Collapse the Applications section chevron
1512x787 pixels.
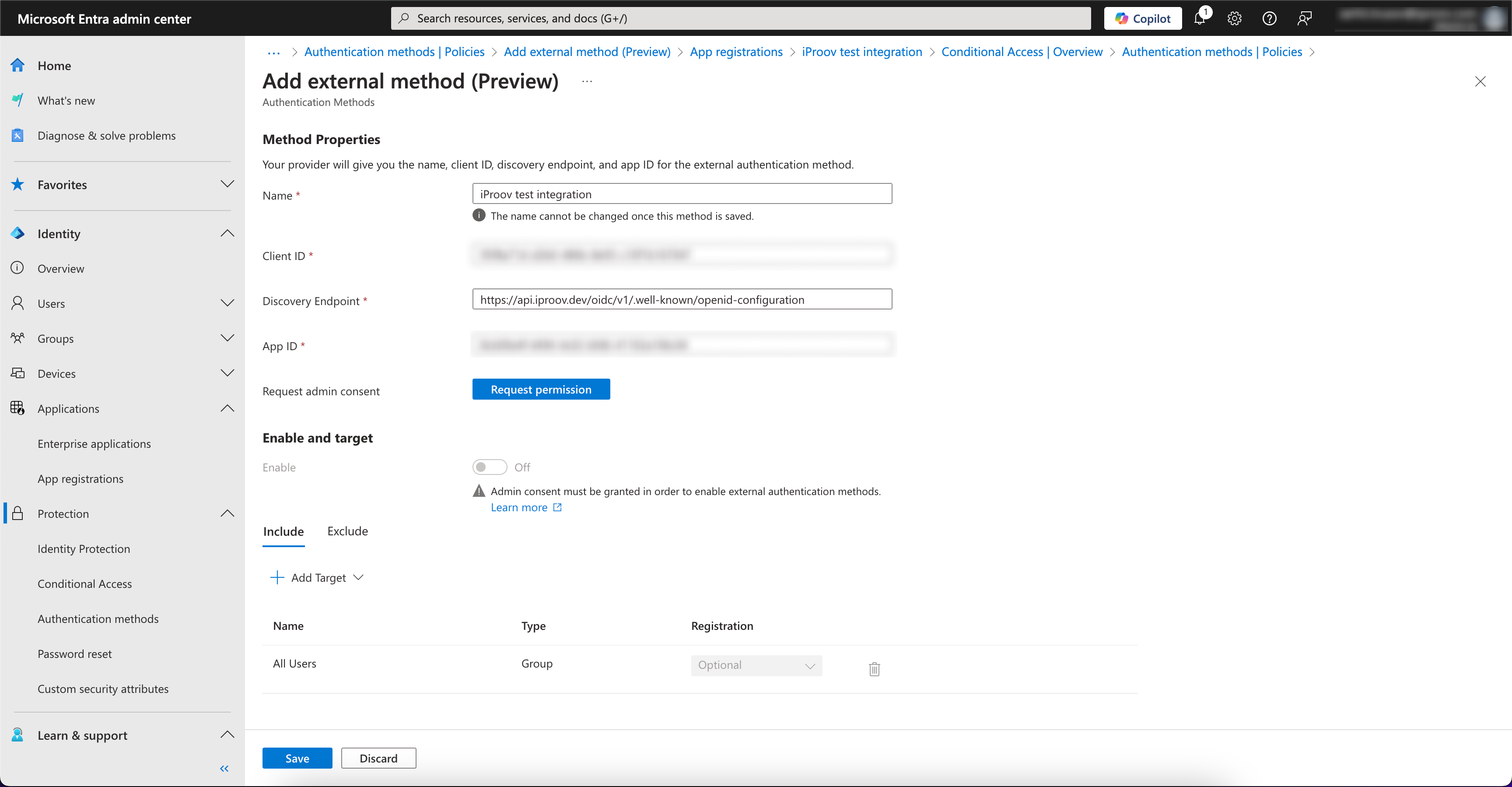(227, 408)
